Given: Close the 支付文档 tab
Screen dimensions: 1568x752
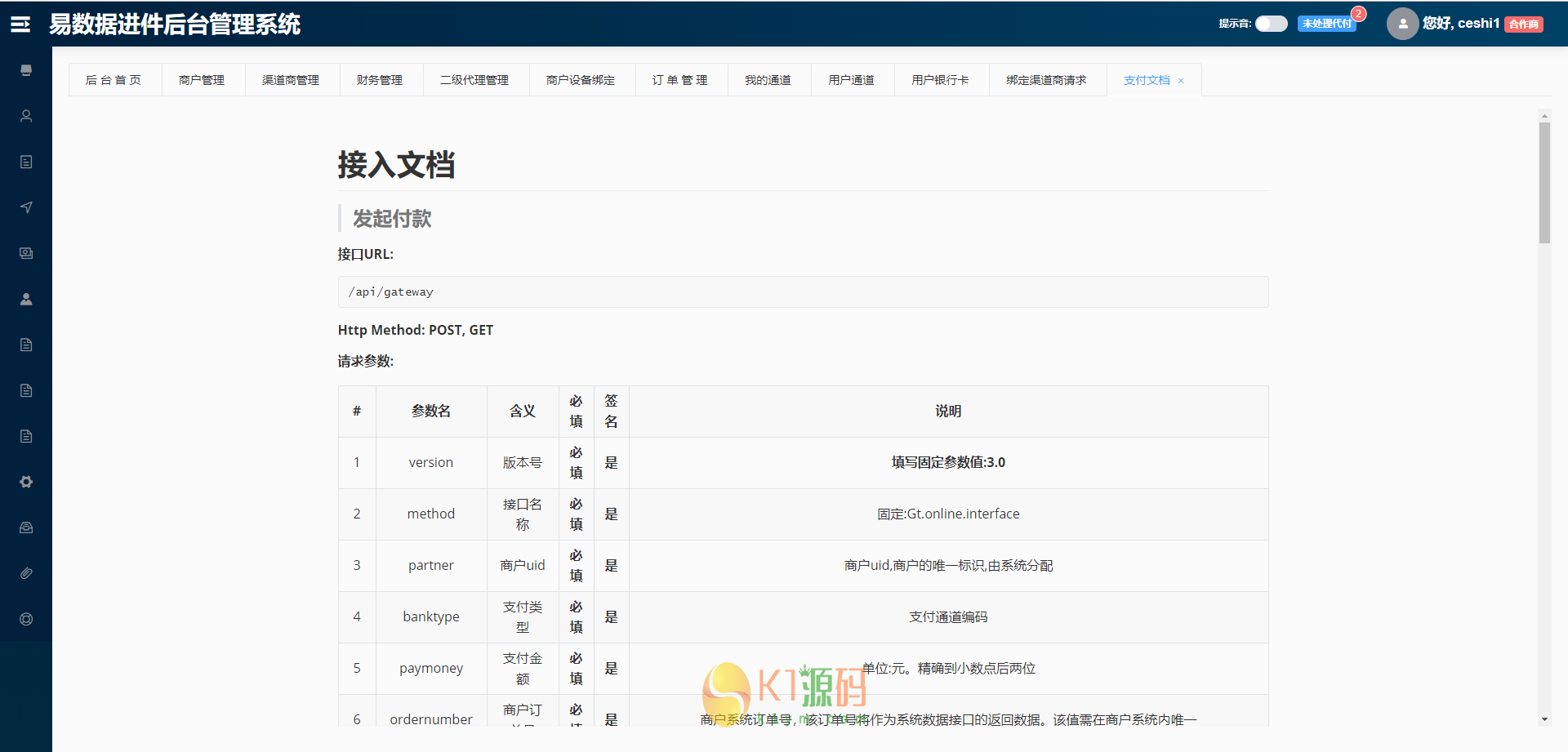Looking at the screenshot, I should click(1181, 81).
